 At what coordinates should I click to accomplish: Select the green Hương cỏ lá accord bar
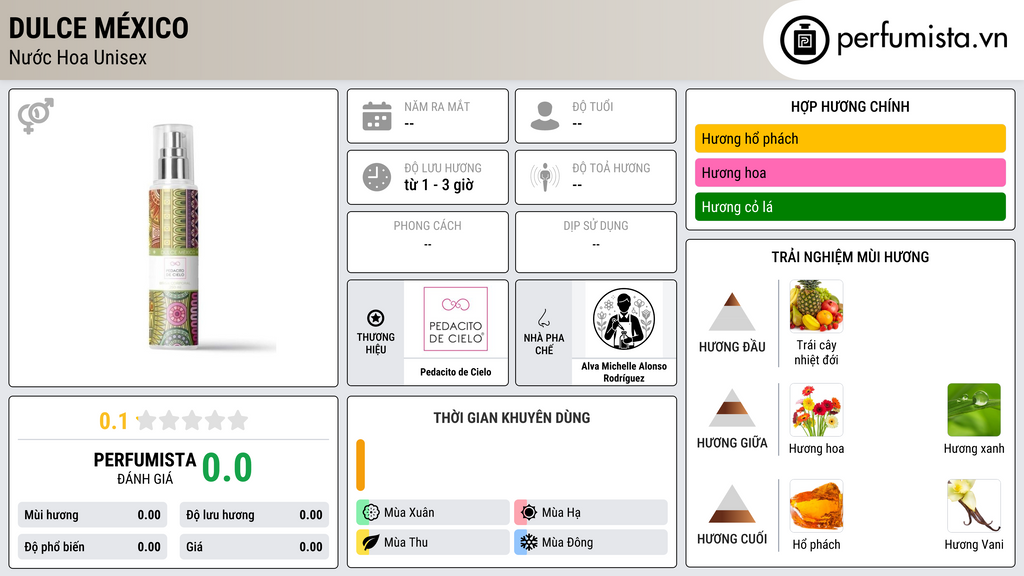coord(850,206)
